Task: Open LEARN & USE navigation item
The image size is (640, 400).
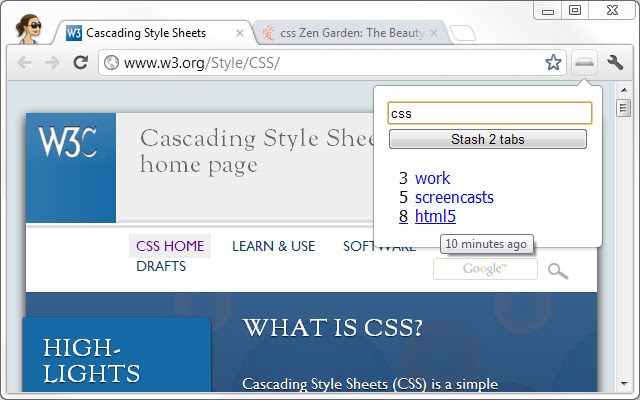Action: pos(273,246)
